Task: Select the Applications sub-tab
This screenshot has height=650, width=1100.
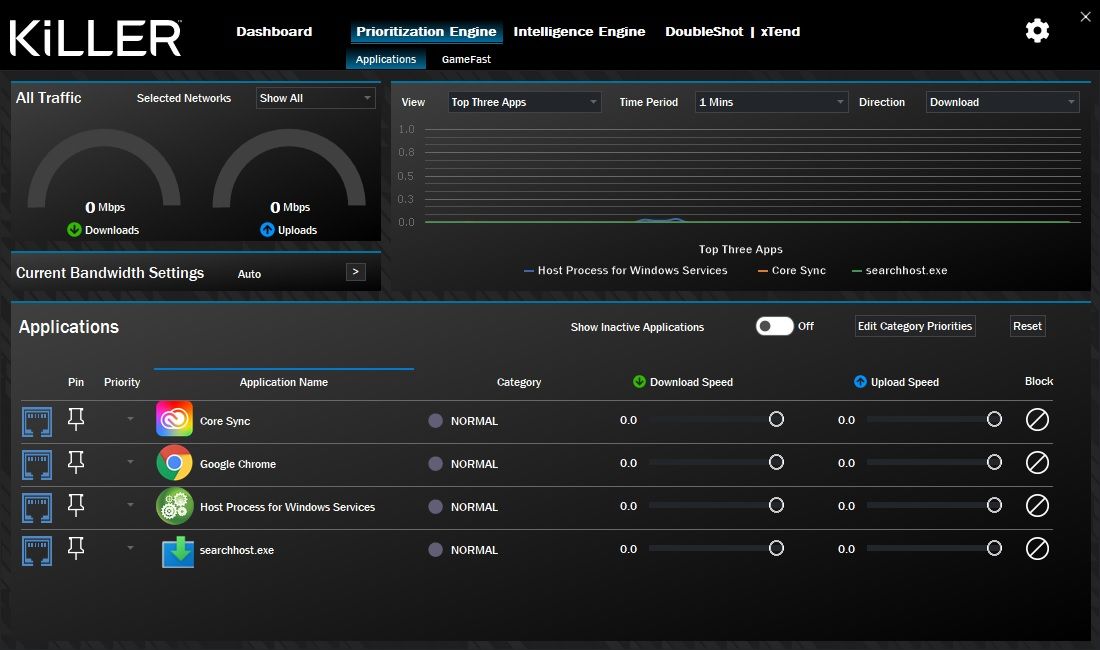Action: coord(386,59)
